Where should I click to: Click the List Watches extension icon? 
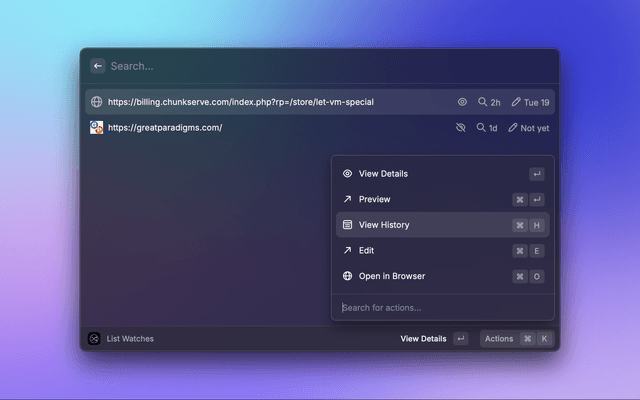pos(94,339)
